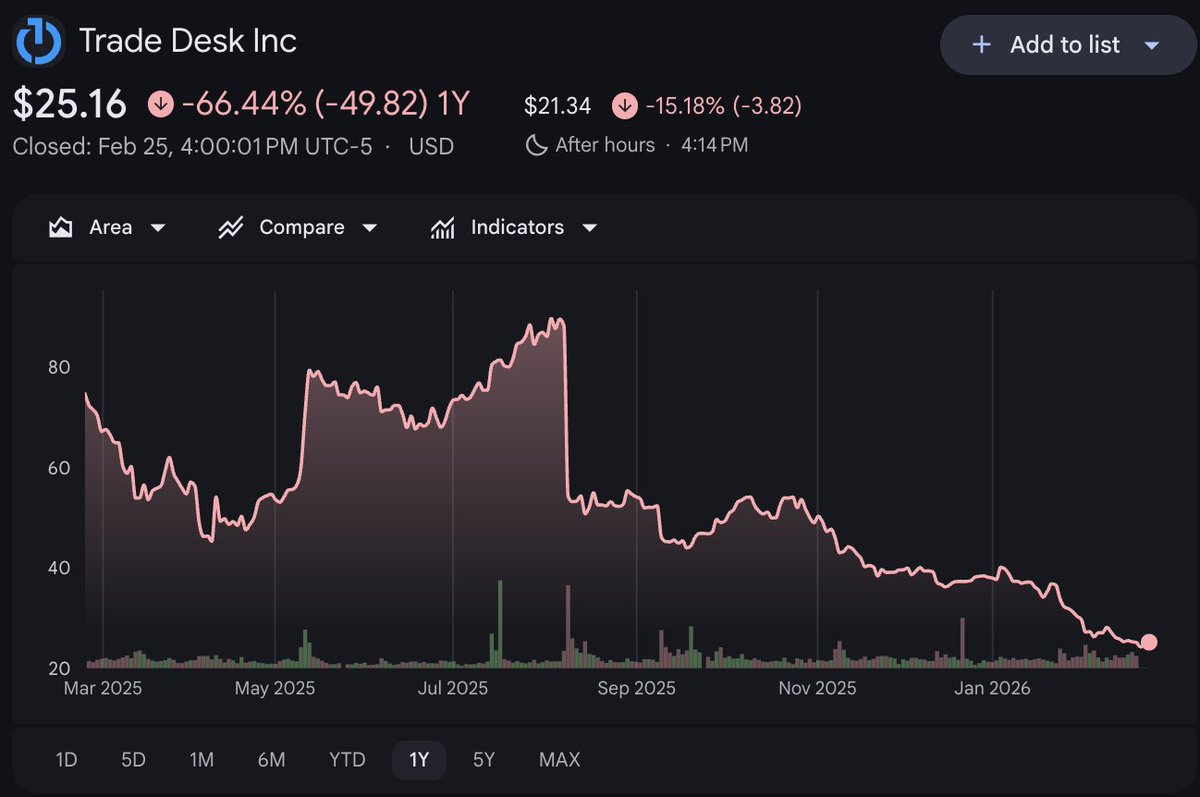Click the Sep 2025 axis label

(x=637, y=688)
